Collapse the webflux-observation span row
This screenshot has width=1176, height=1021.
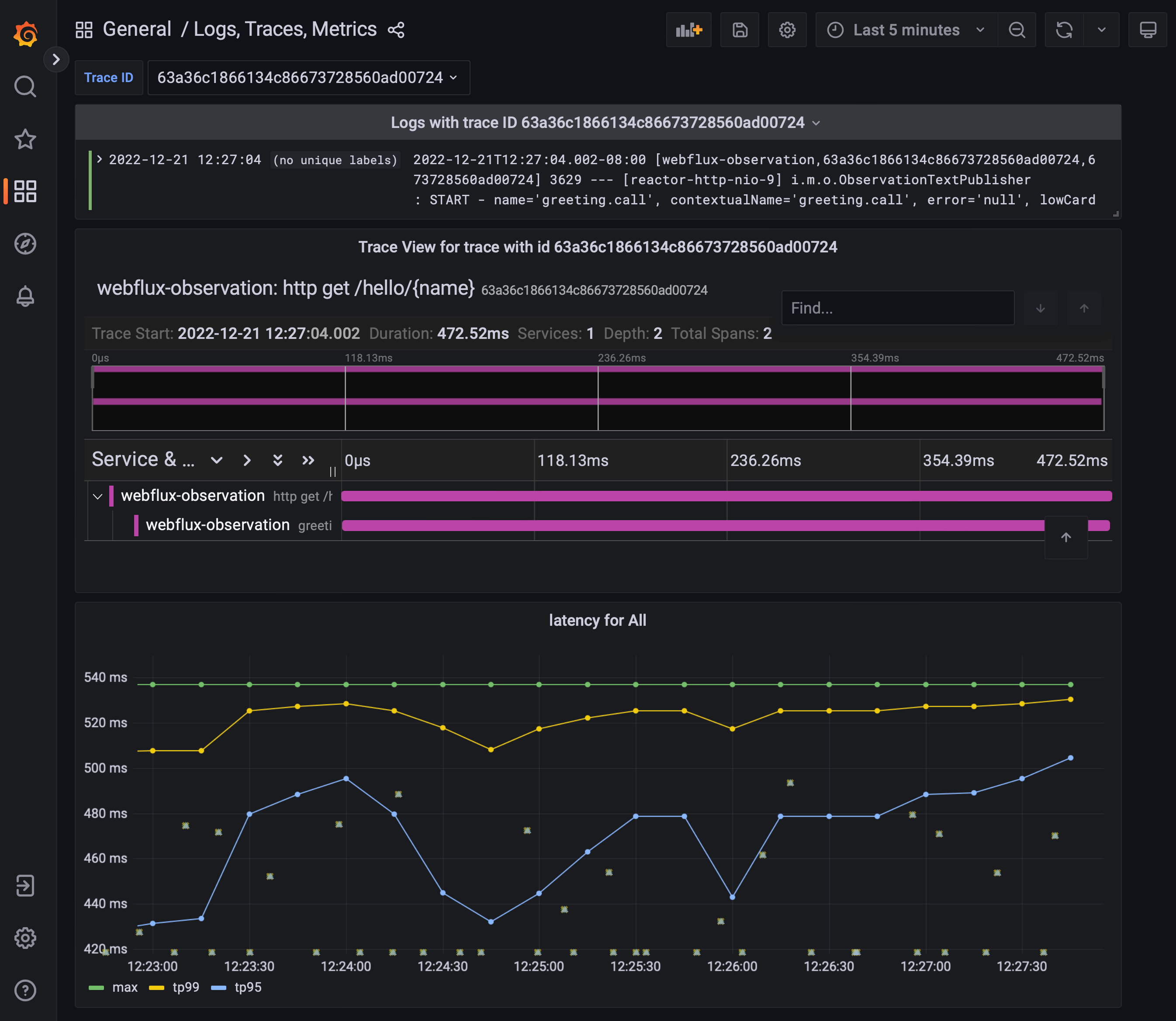(x=97, y=496)
